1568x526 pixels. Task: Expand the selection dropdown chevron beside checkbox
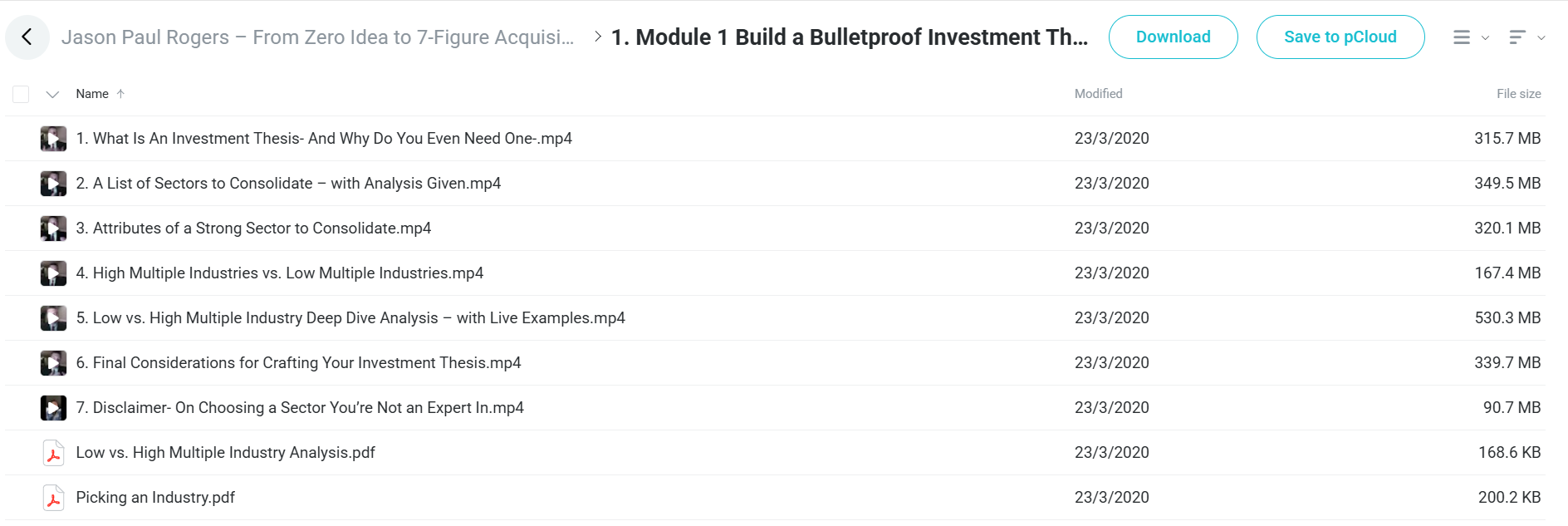(52, 94)
